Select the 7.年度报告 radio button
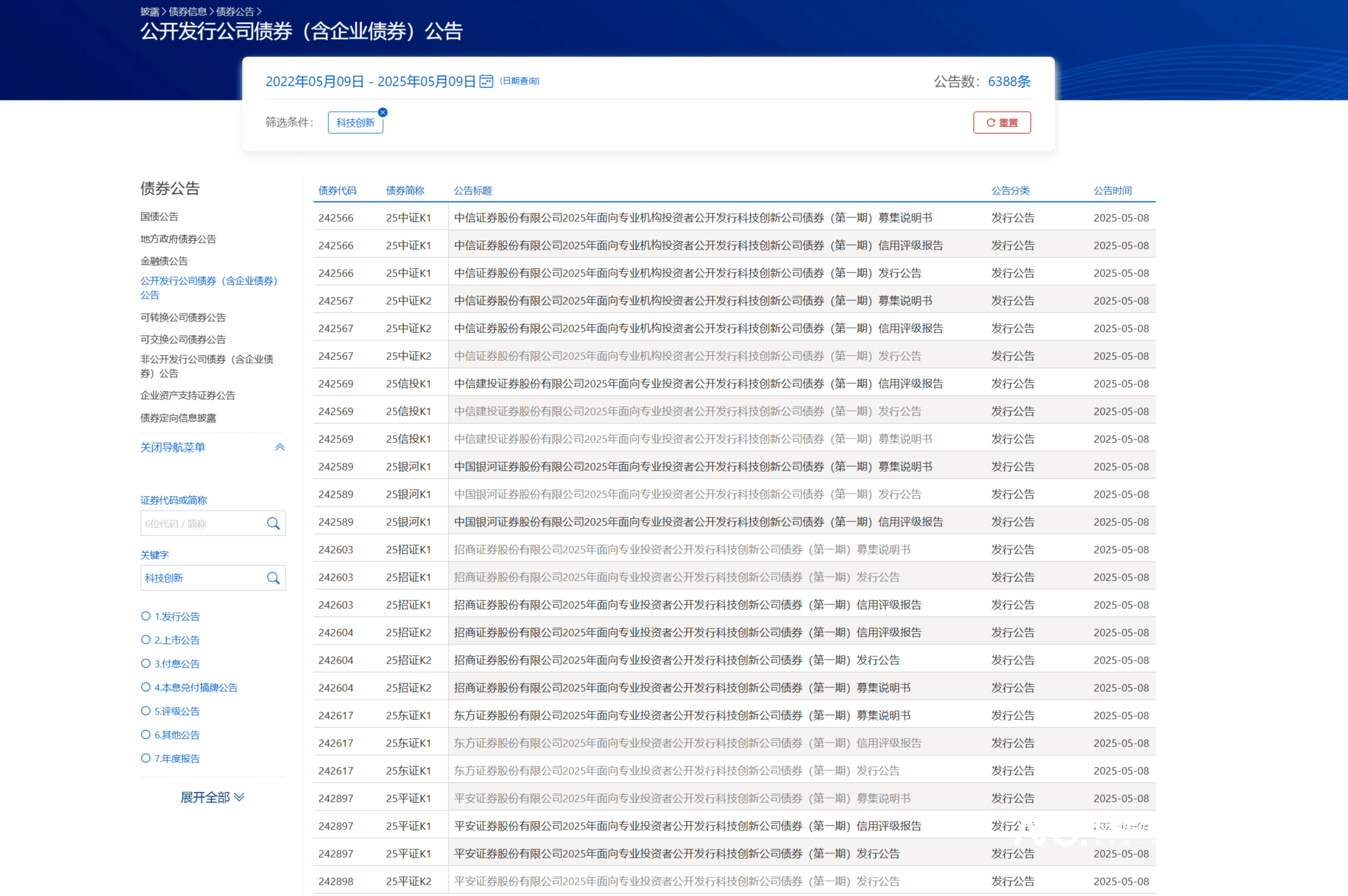Screen dimensions: 1348x896 click(x=144, y=758)
